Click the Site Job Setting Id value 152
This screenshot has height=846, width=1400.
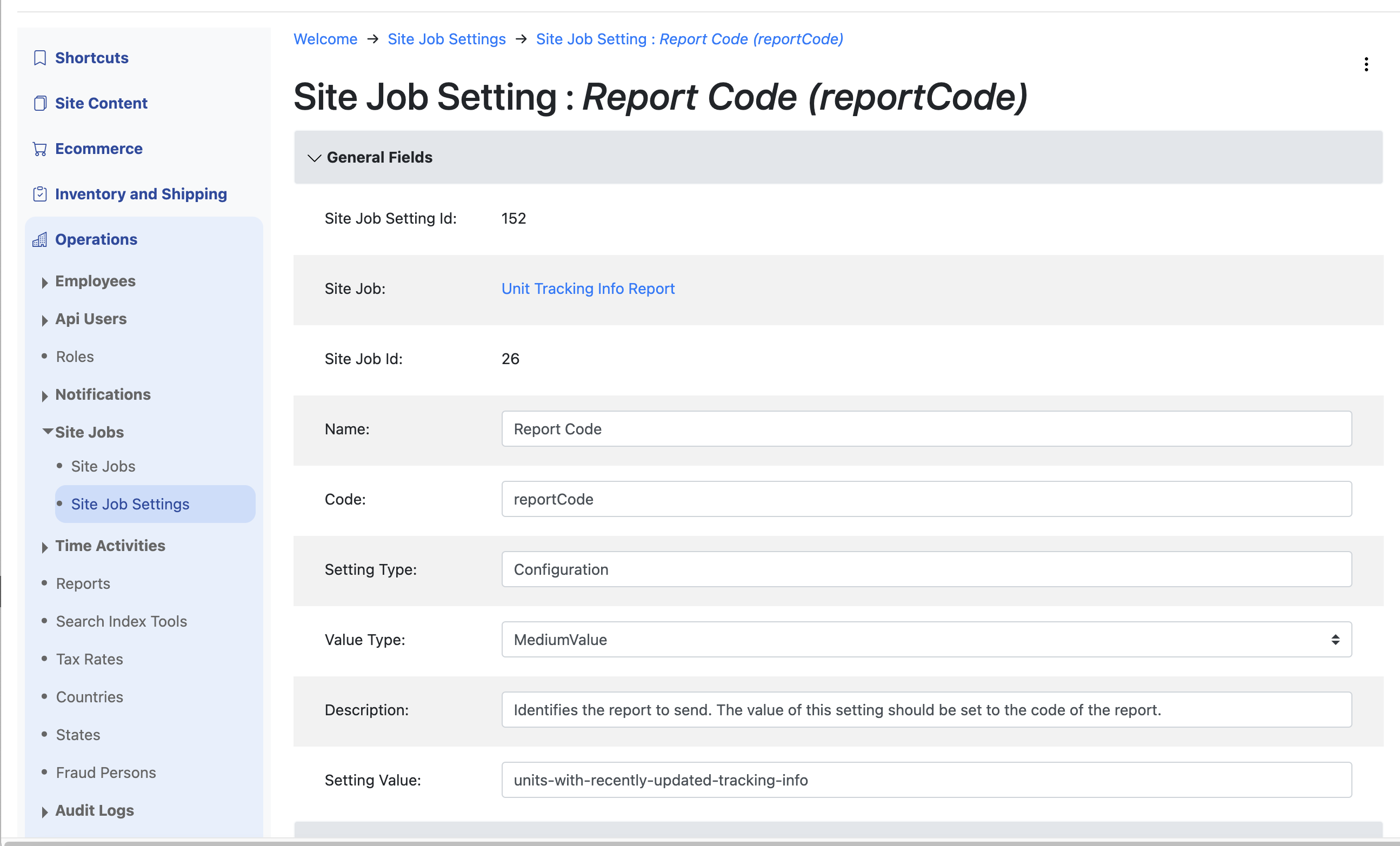(x=514, y=219)
